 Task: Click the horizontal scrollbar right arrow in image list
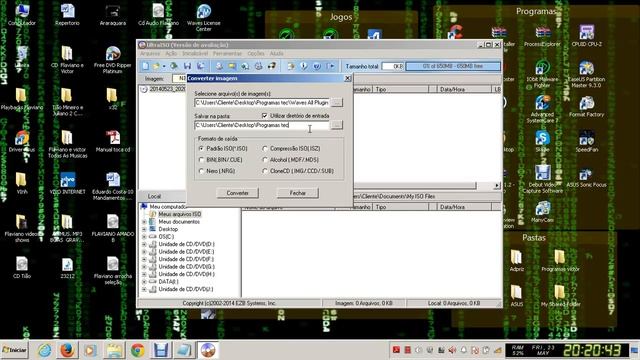coord(497,186)
